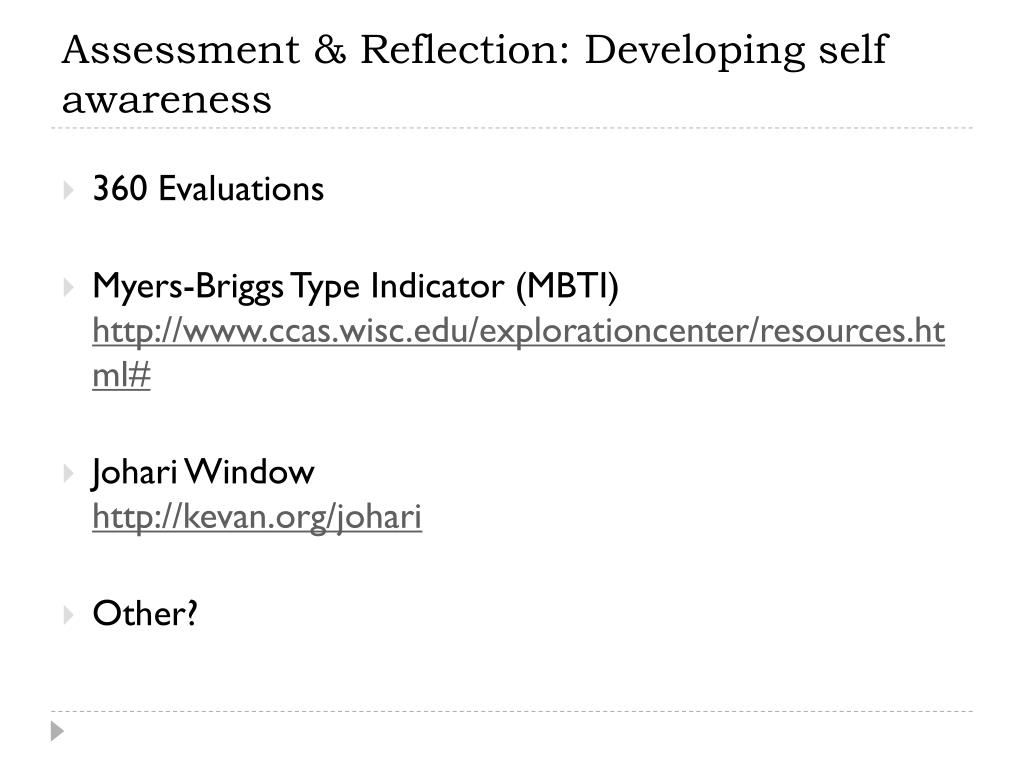Click the dotted divider above the footer
This screenshot has height=768, width=1024.
click(512, 711)
